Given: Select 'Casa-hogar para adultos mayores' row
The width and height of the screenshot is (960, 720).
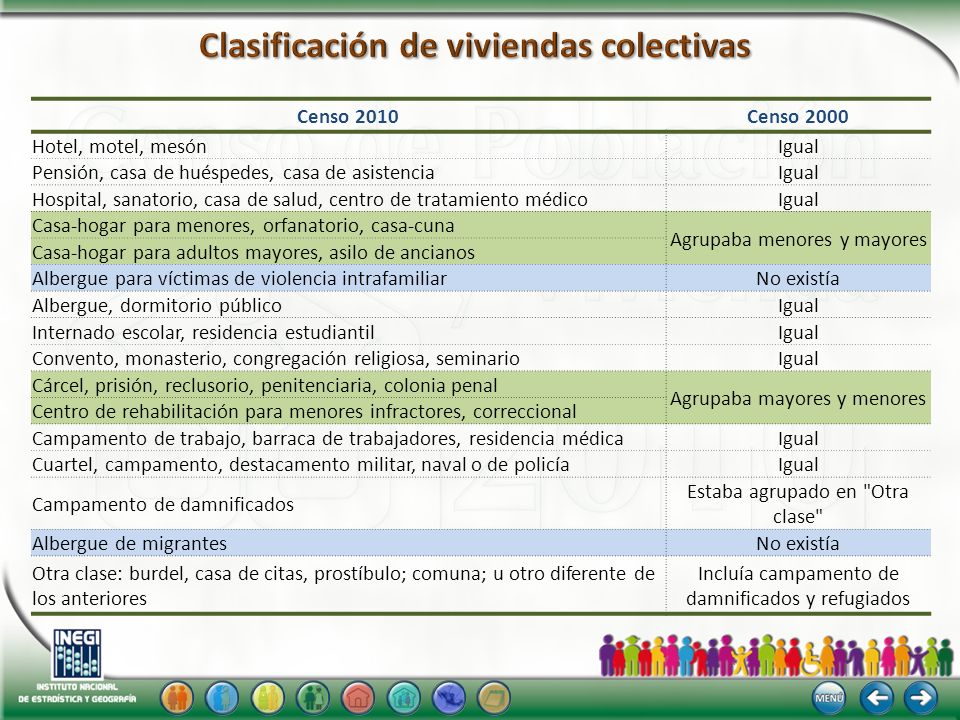Looking at the screenshot, I should pos(348,252).
